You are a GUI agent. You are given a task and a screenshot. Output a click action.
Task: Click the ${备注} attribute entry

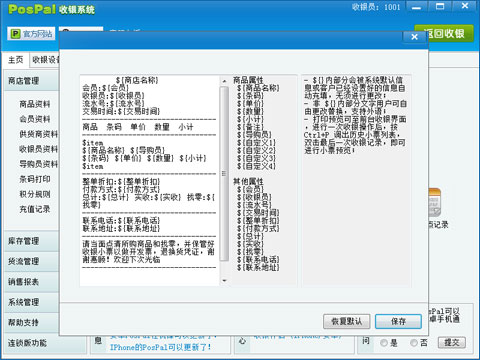click(x=250, y=127)
